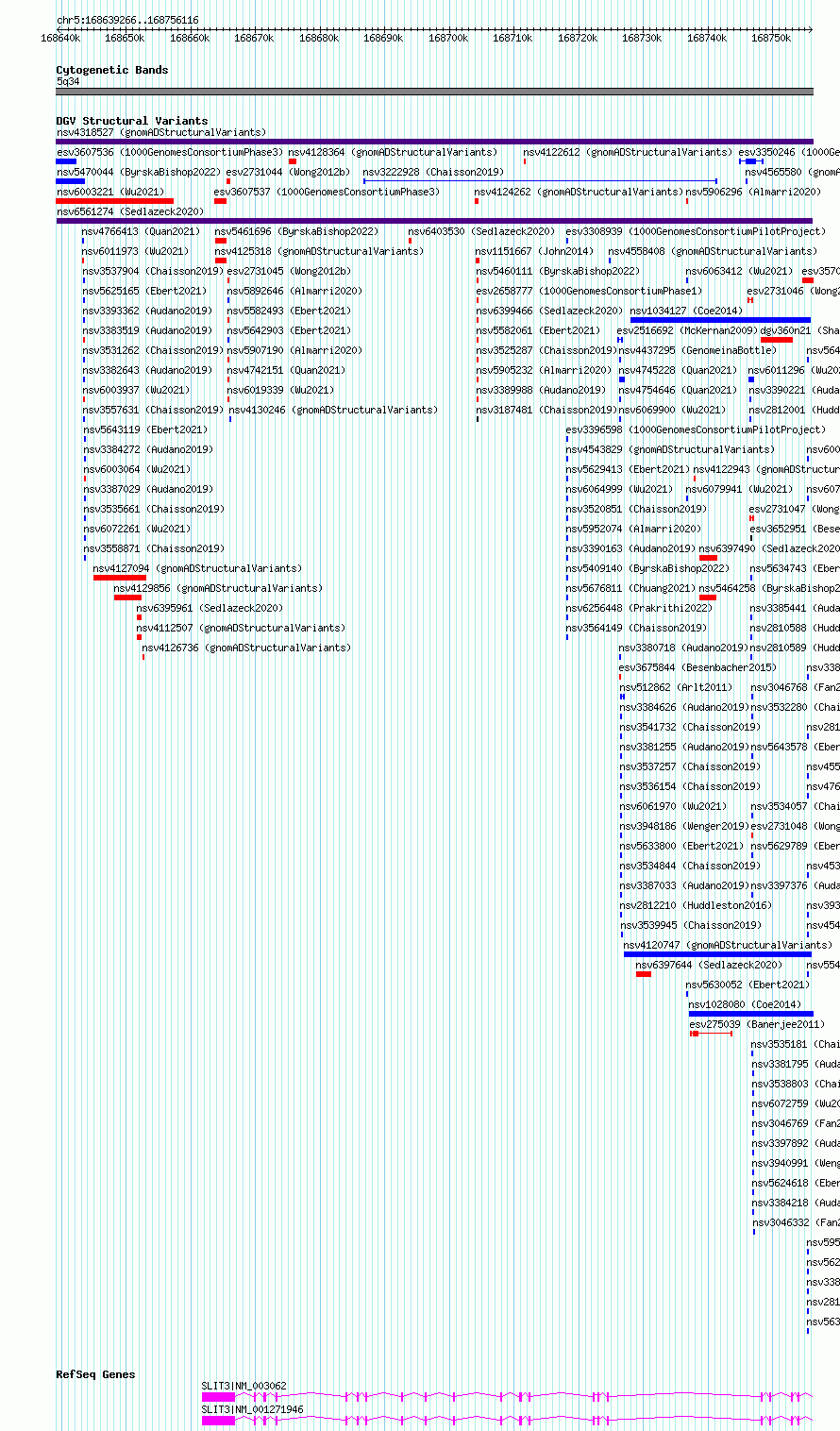Open nsv5461696 (ByrskaBishop2022) variant
The image size is (840, 1431).
(296, 231)
